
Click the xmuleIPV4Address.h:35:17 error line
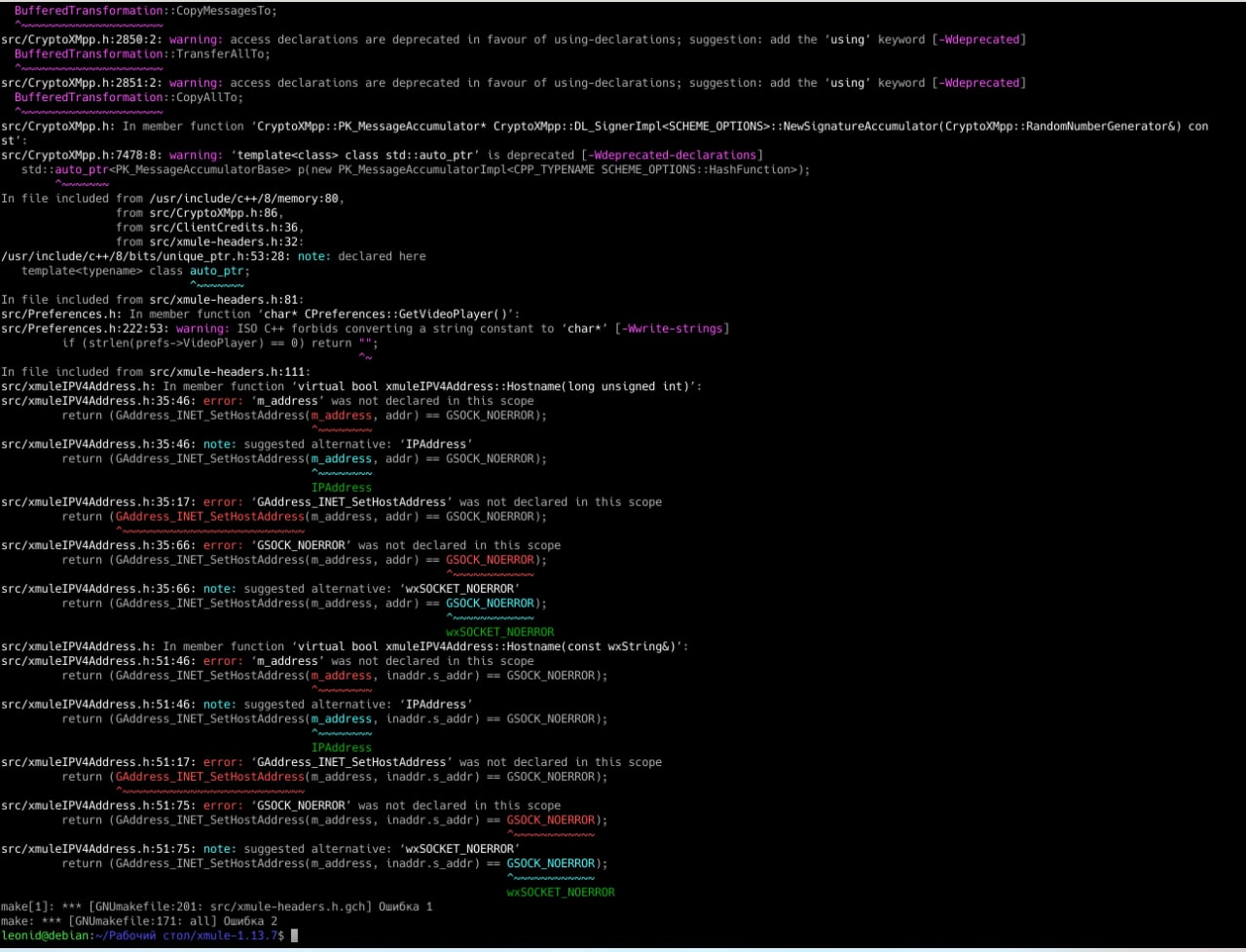point(331,502)
